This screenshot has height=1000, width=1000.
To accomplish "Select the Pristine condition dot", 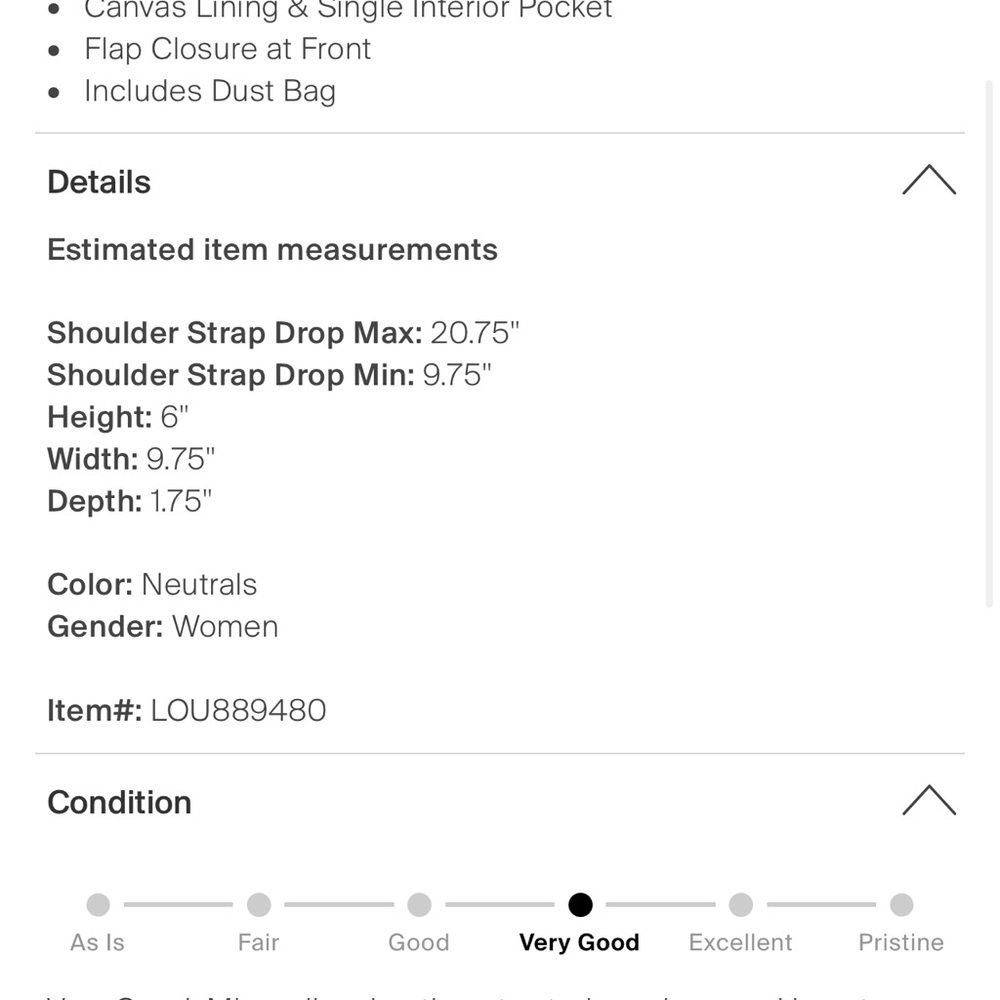I will (x=901, y=905).
